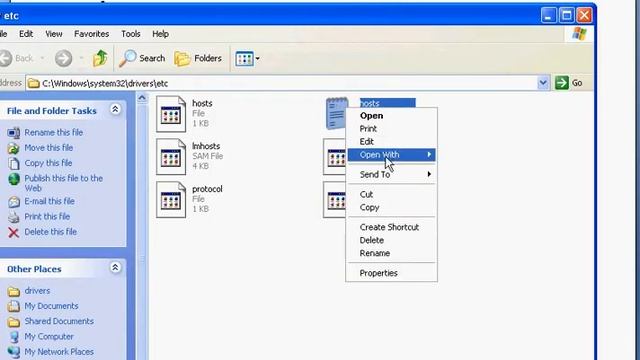Click Print this file
This screenshot has height=360, width=640.
tap(47, 216)
